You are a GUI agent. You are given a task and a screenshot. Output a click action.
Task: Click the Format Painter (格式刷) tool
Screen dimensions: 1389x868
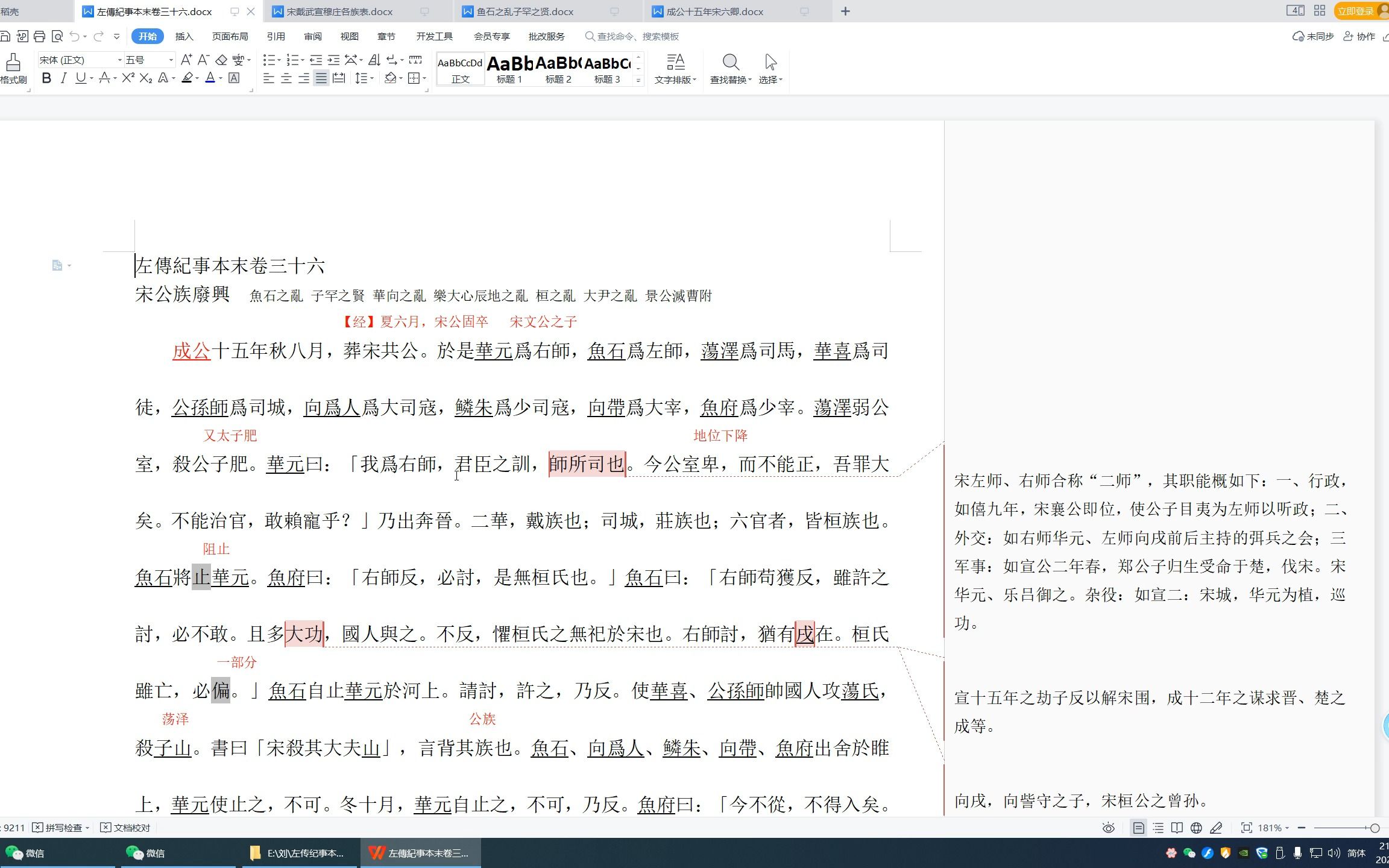click(13, 68)
